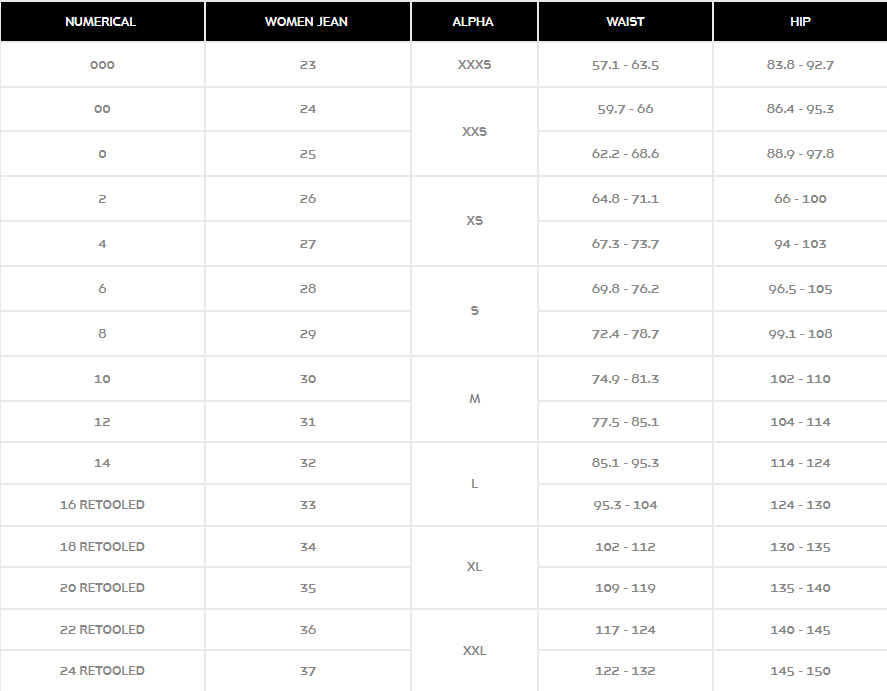Click the WAIST column header
This screenshot has width=887, height=691.
[x=625, y=21]
